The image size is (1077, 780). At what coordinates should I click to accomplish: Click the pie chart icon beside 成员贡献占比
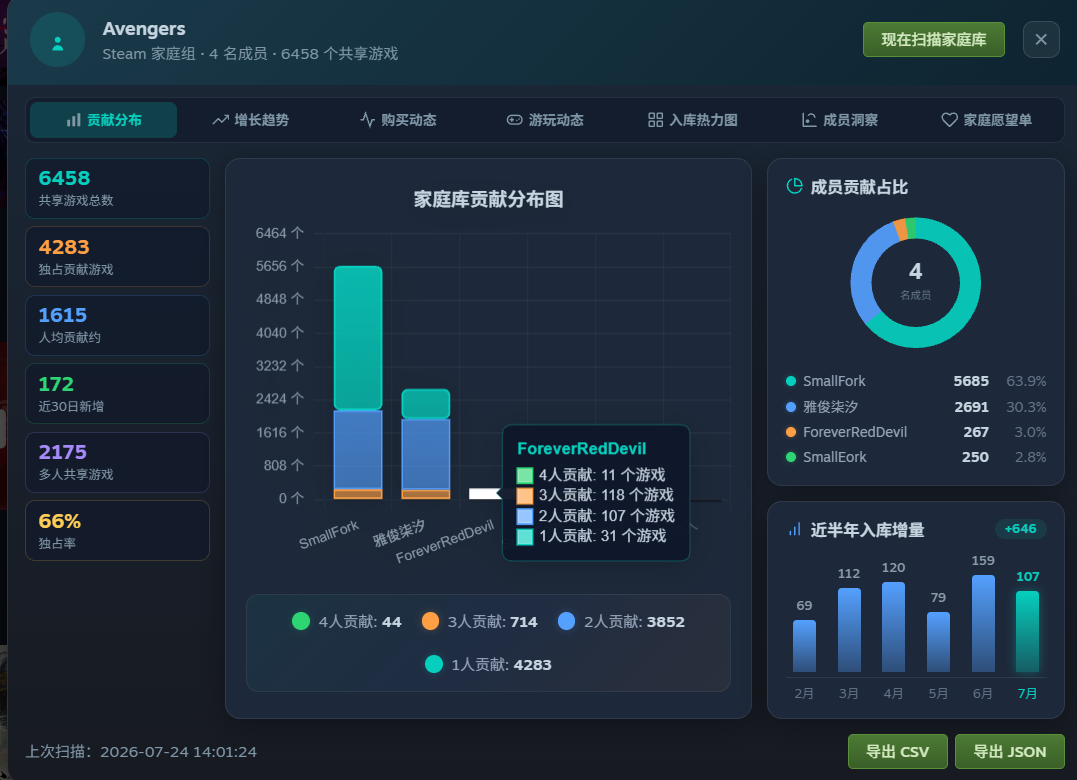794,186
